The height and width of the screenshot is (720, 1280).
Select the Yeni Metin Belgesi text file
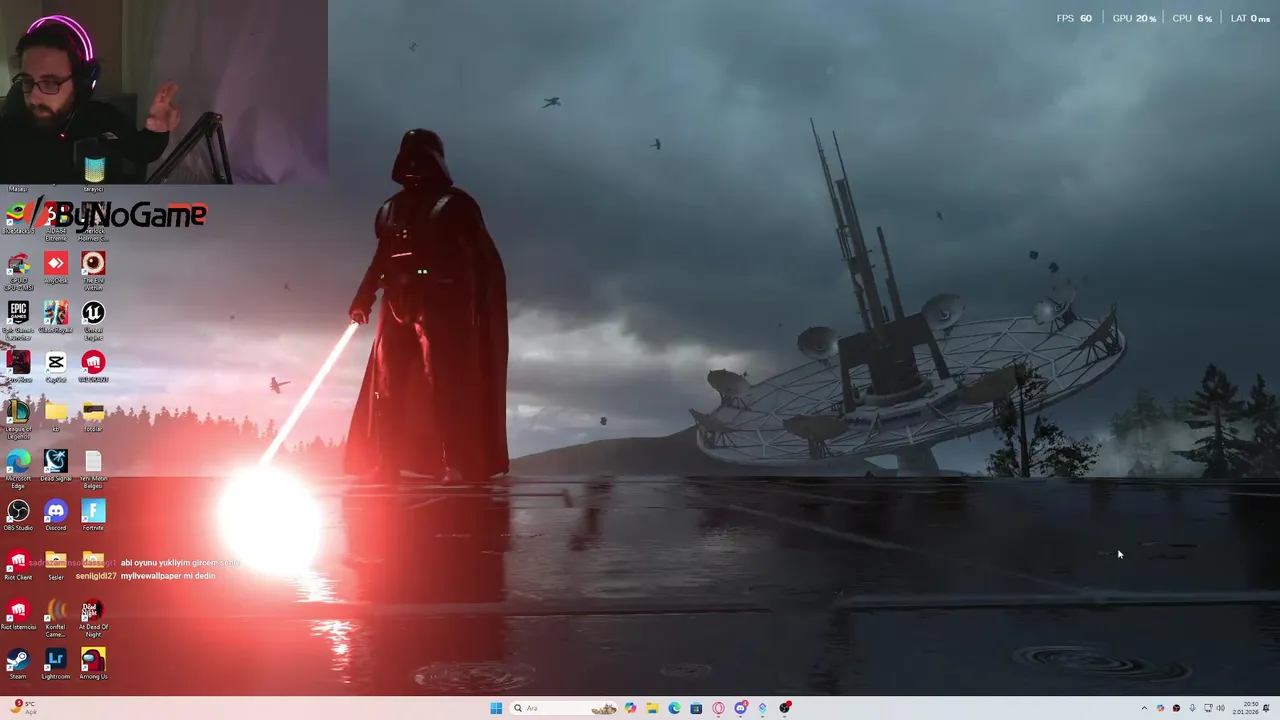[x=93, y=468]
